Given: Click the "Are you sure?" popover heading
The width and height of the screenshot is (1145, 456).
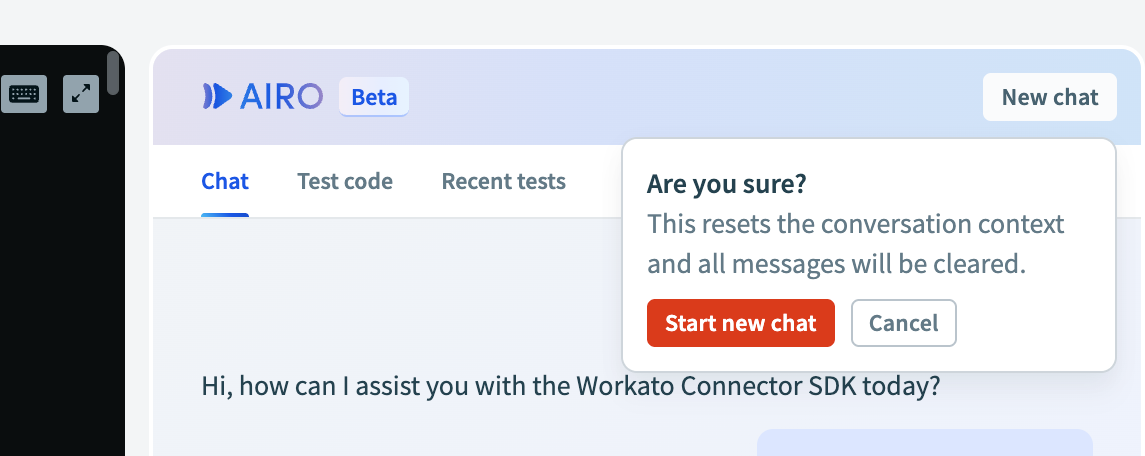Looking at the screenshot, I should point(727,184).
